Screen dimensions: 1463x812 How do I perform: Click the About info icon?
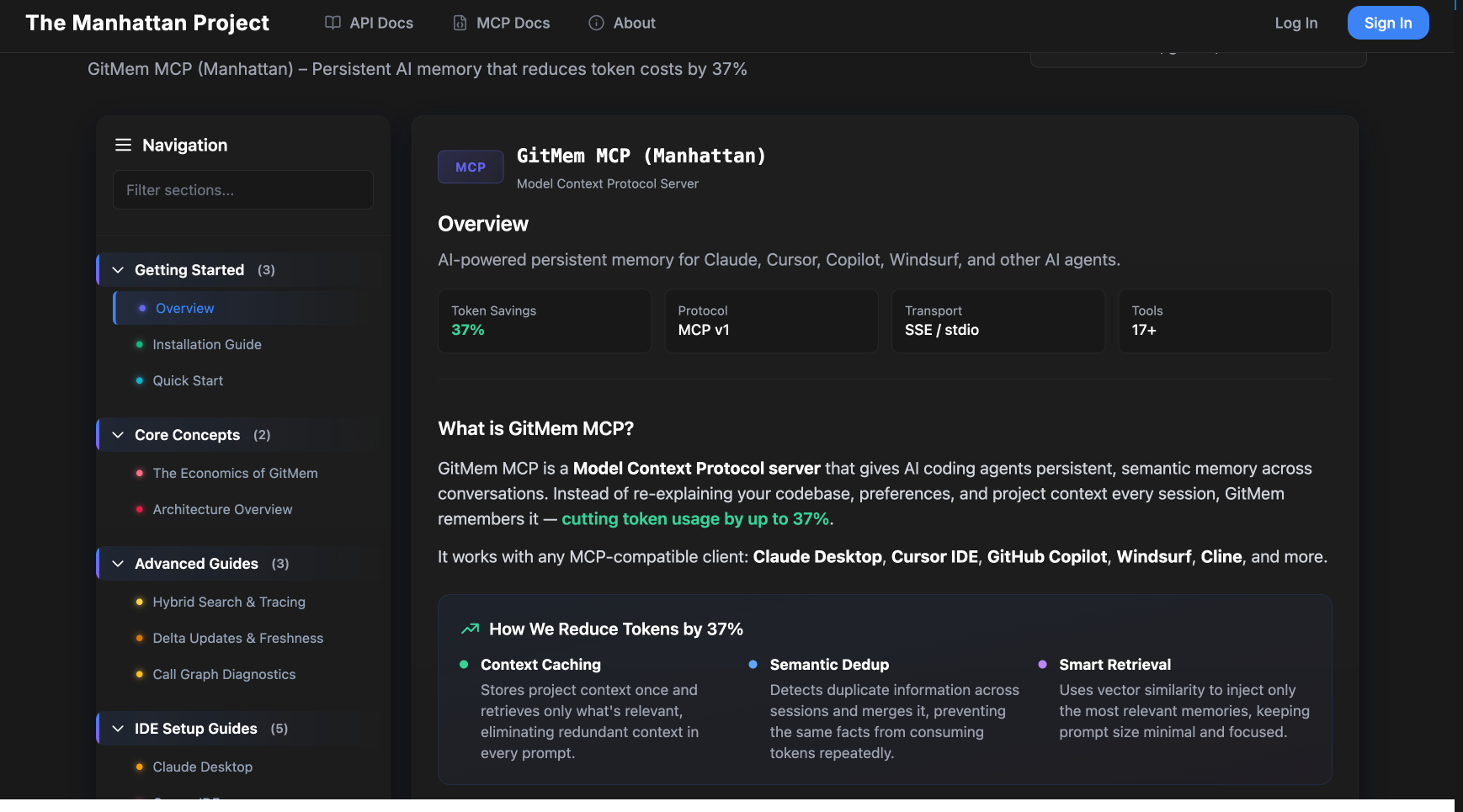coord(596,23)
